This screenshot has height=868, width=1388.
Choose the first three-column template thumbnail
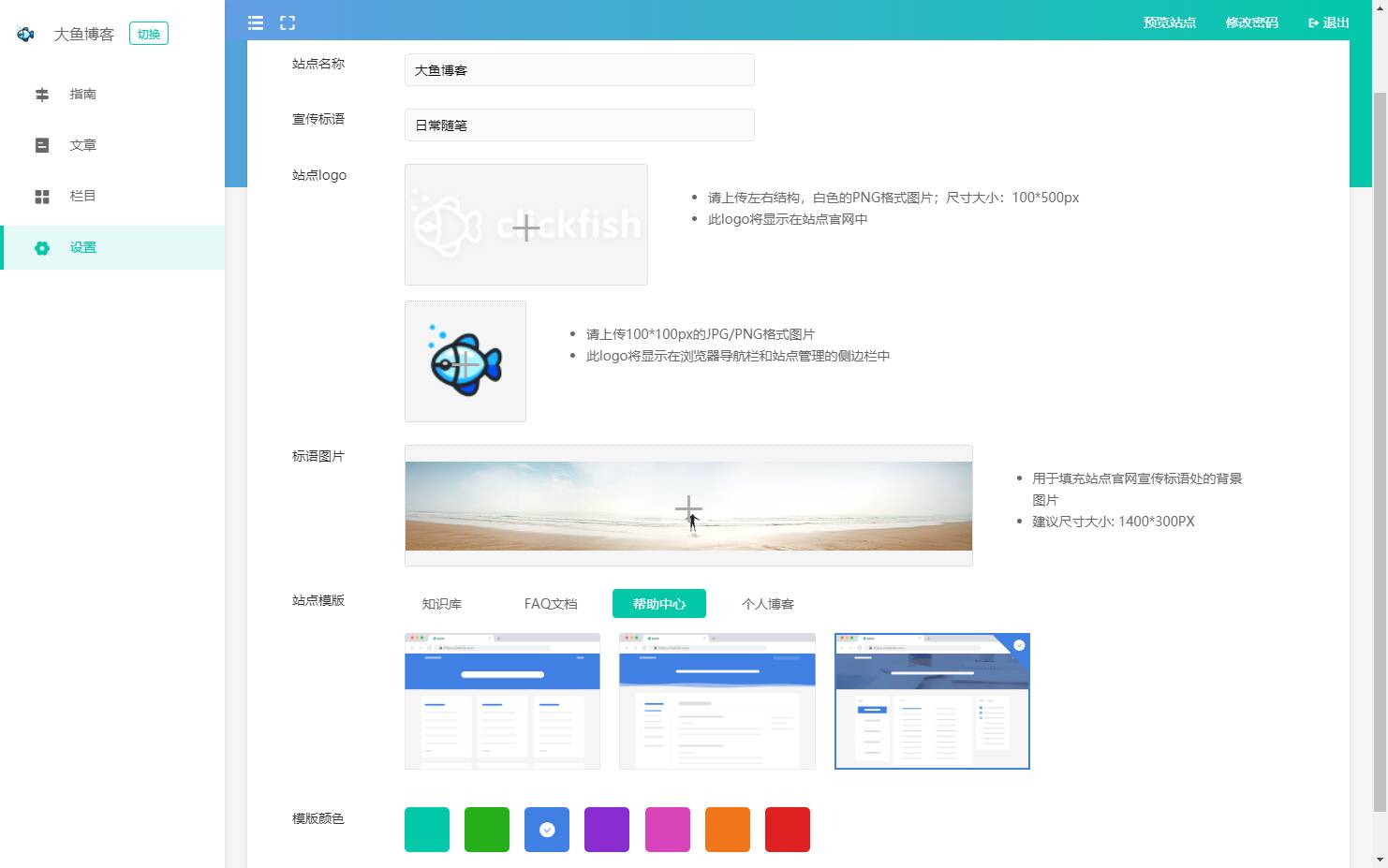502,701
